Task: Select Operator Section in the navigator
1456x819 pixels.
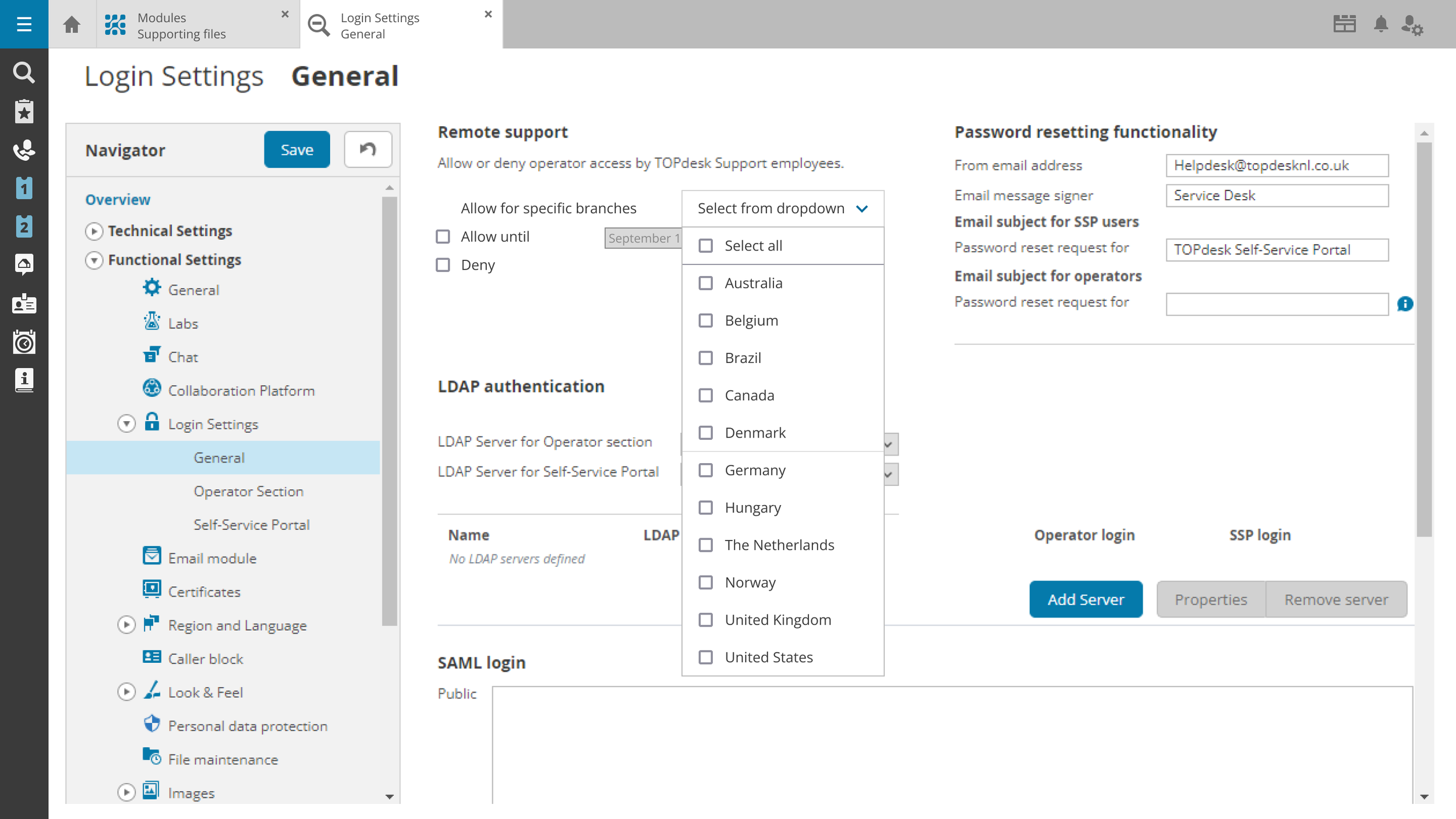Action: coord(248,491)
